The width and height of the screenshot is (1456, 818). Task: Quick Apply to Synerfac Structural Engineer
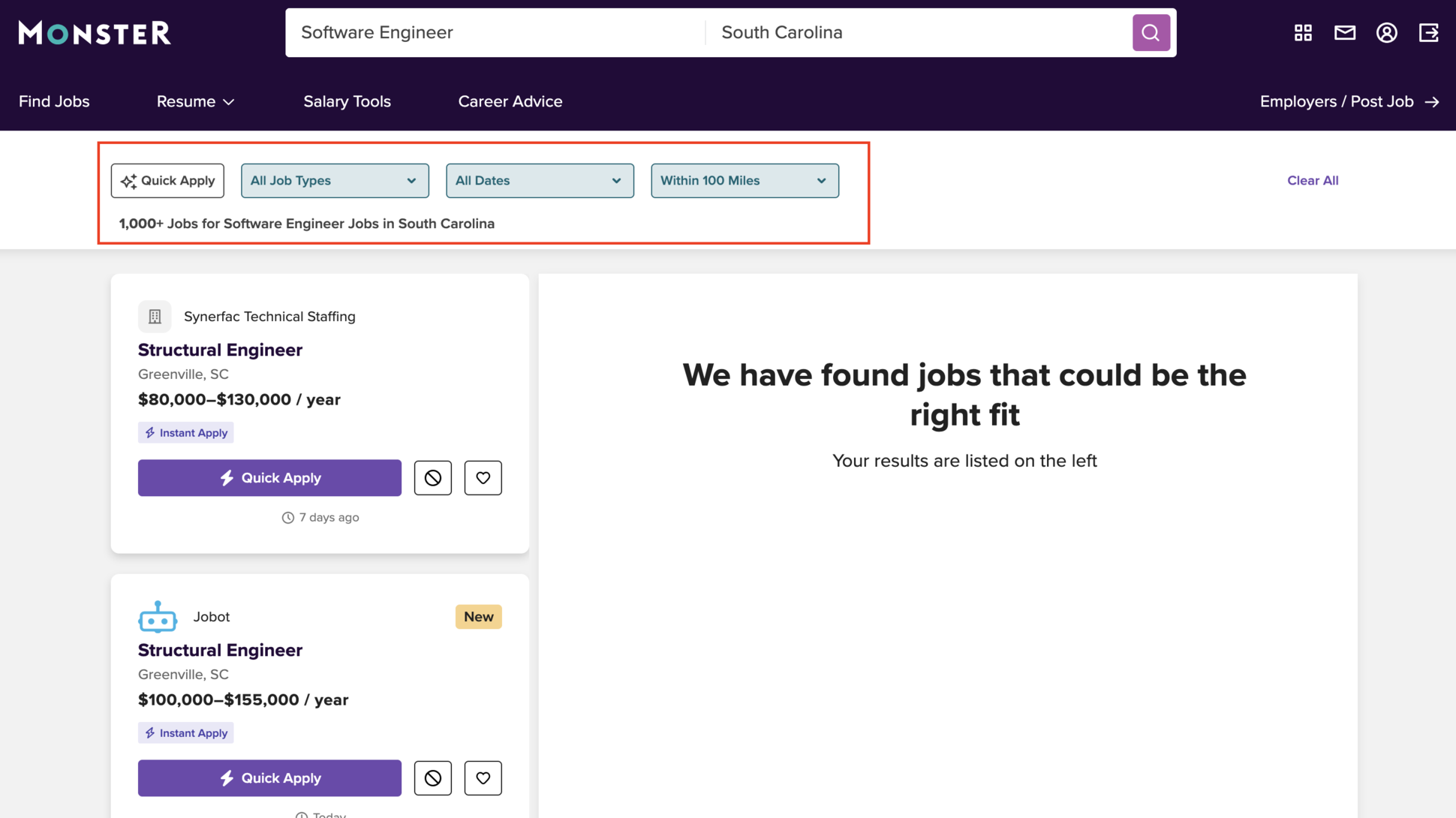click(269, 478)
